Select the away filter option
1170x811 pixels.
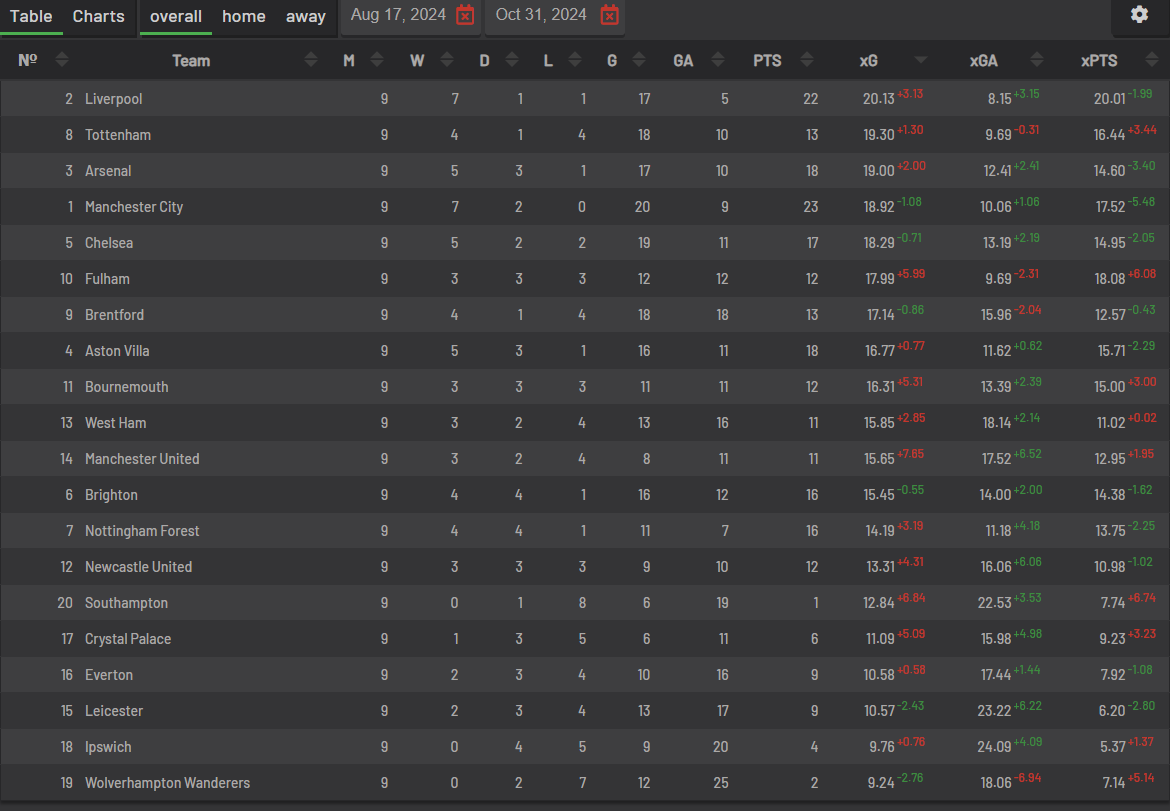coord(306,16)
